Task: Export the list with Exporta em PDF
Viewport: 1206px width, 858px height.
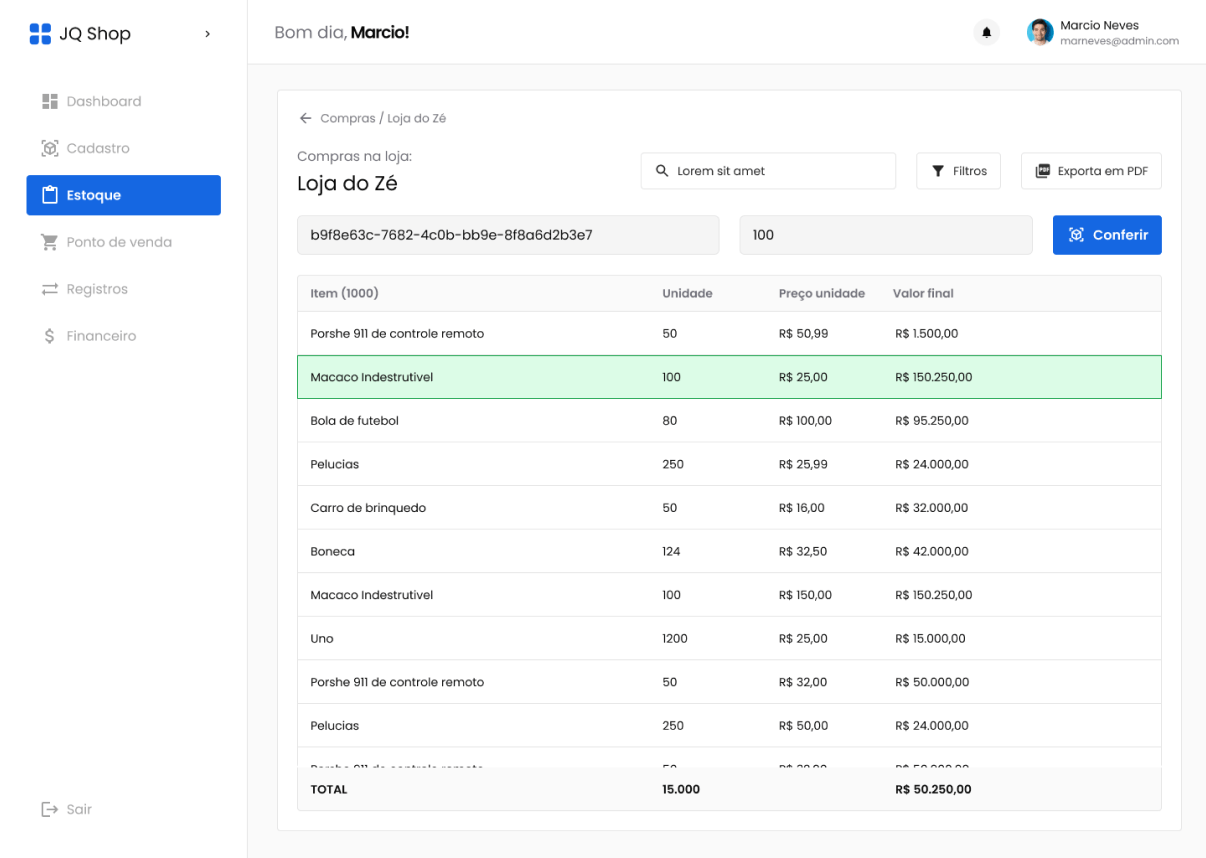Action: tap(1091, 171)
